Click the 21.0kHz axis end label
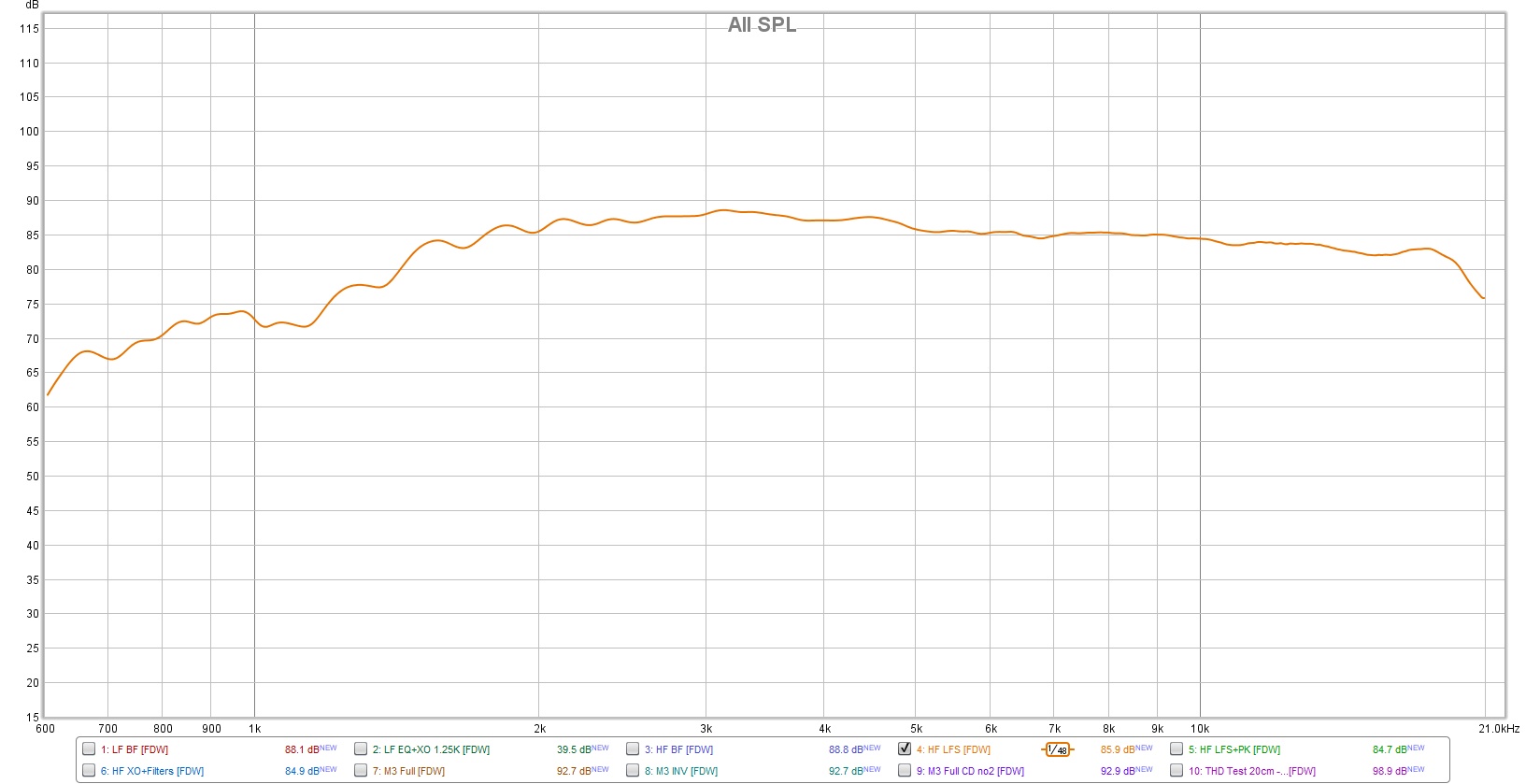The height and width of the screenshot is (784, 1526). (x=1499, y=729)
